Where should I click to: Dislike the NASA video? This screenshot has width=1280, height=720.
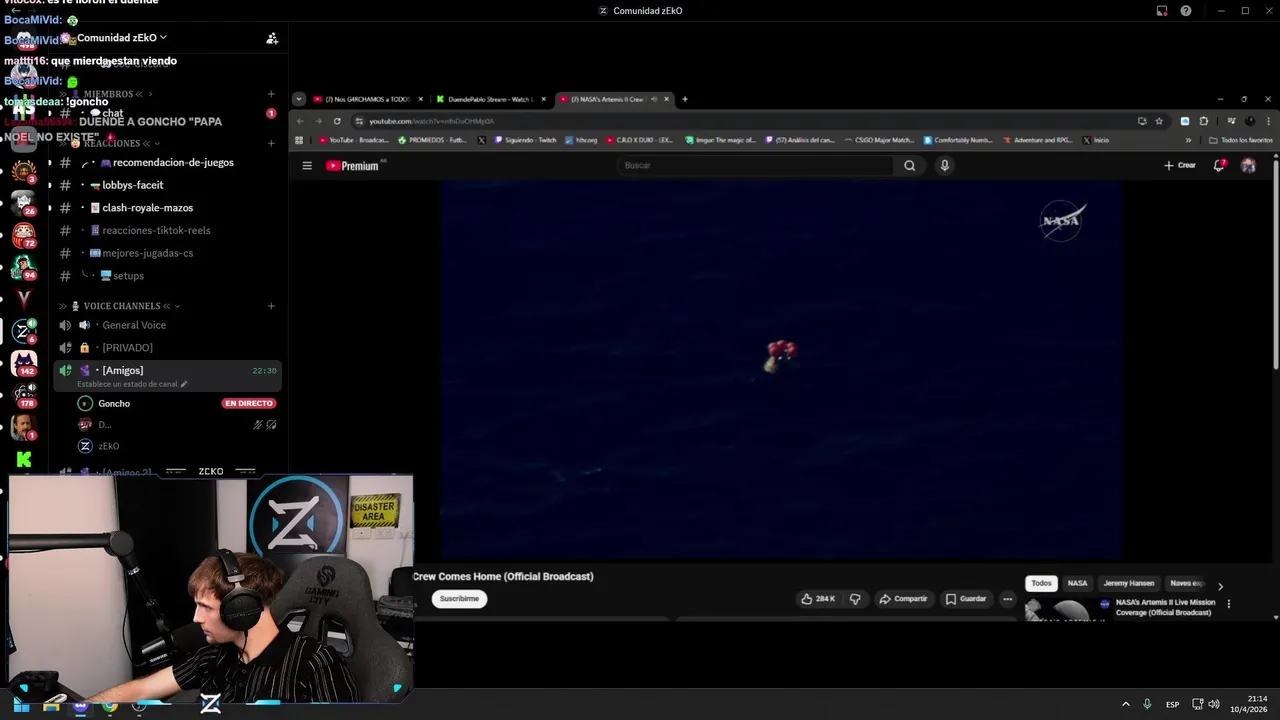855,599
